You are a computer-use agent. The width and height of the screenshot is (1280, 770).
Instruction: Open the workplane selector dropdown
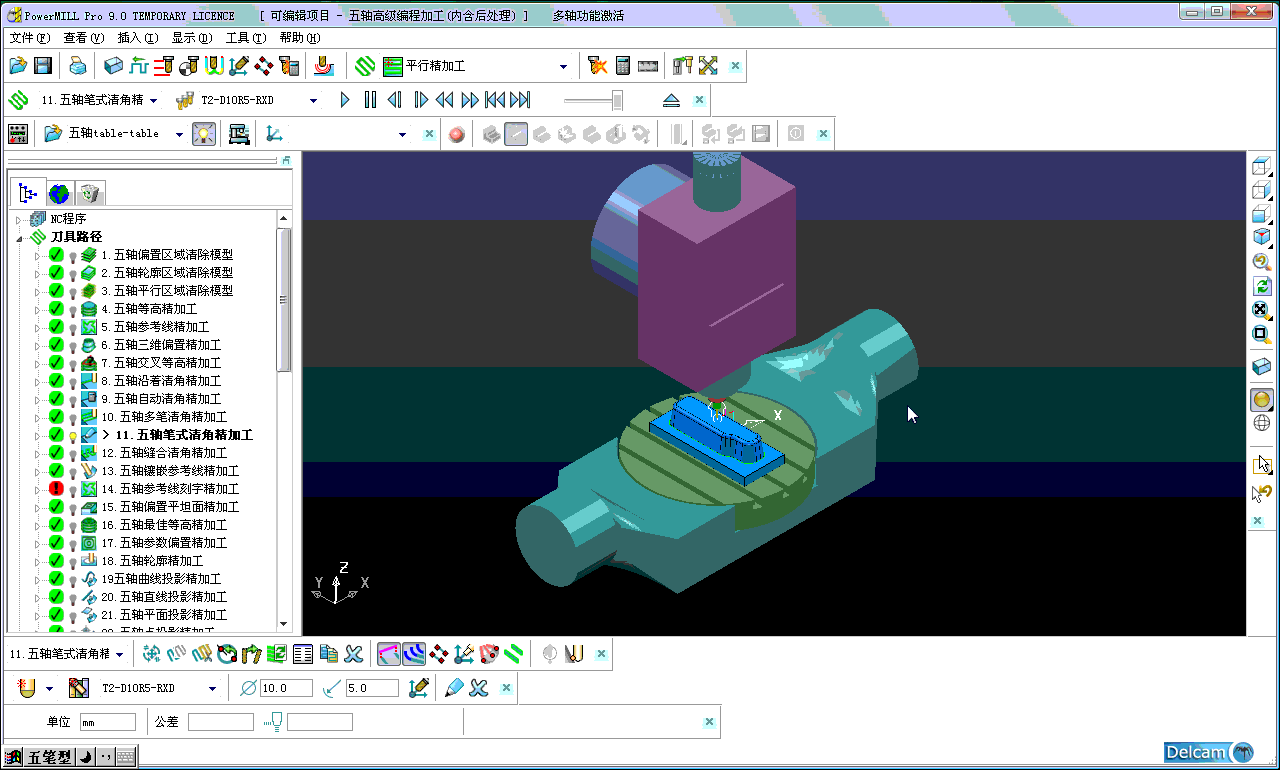tap(403, 134)
